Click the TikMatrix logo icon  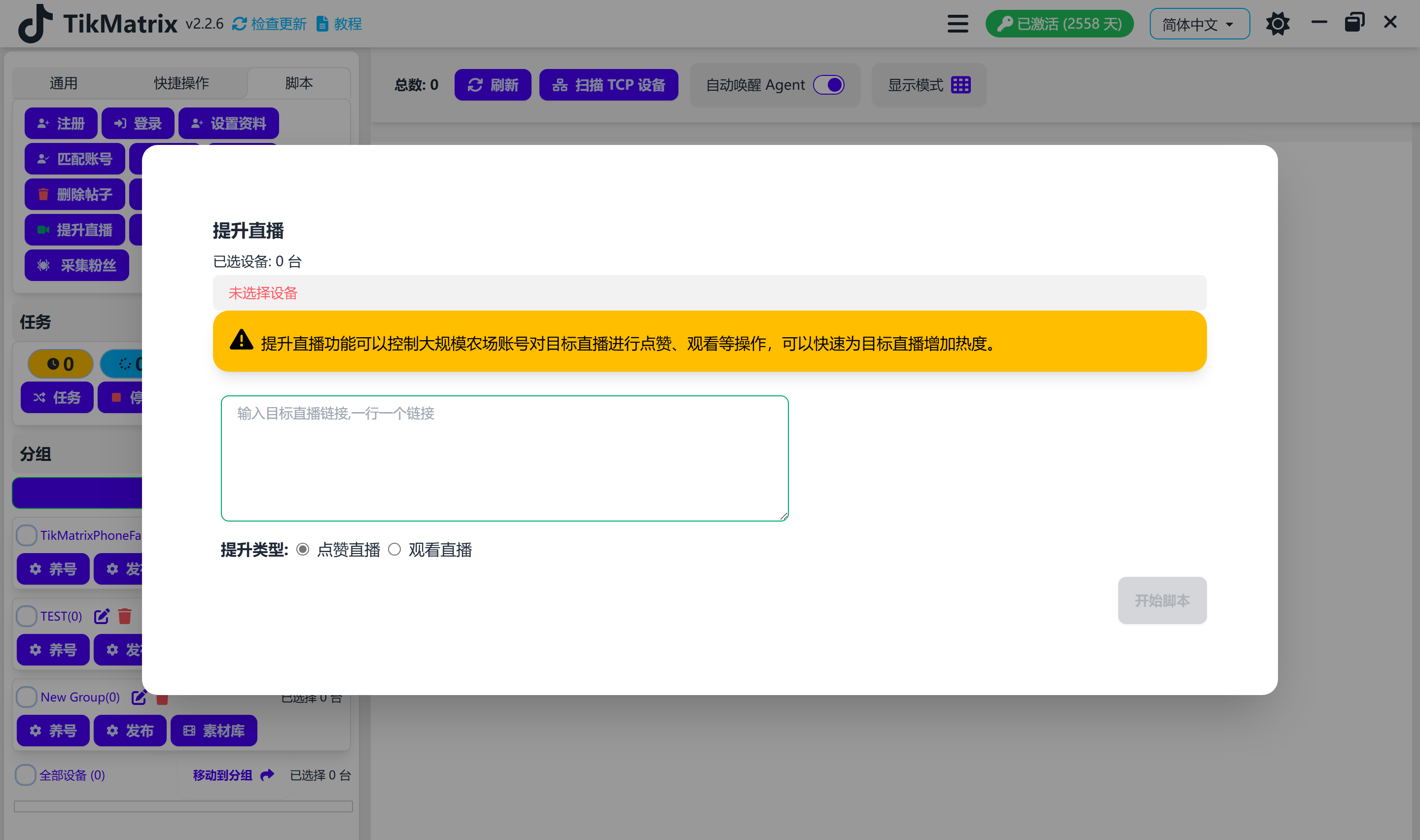(35, 24)
